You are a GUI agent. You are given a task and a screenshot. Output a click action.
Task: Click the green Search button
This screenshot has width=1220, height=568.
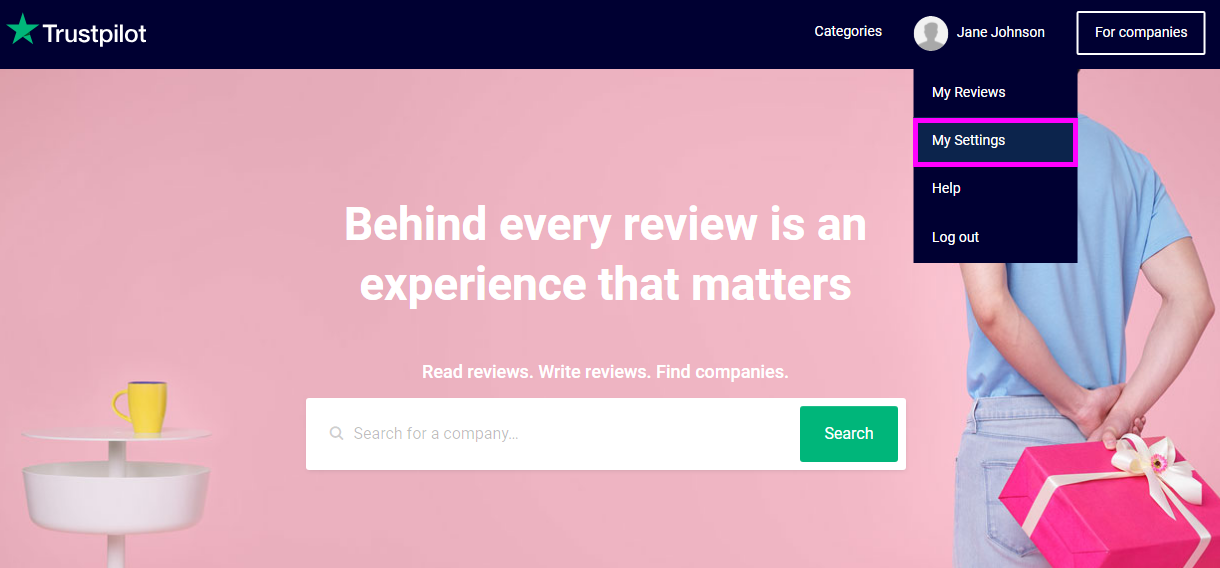pos(849,434)
